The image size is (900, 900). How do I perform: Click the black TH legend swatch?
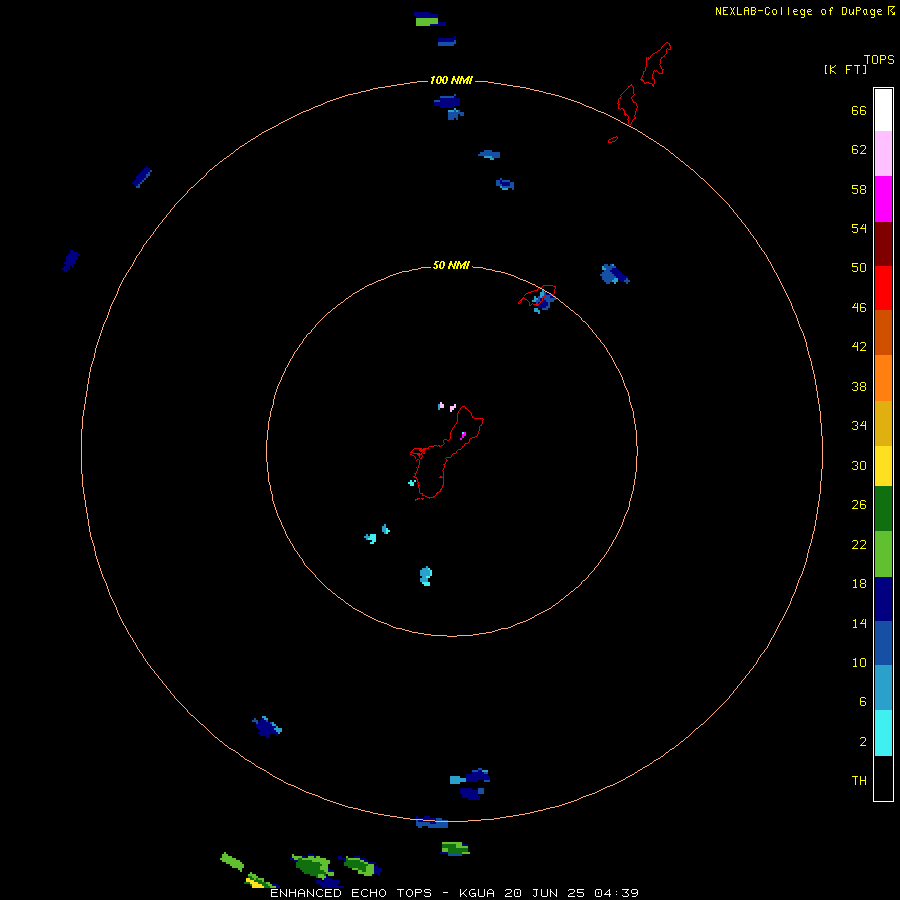coord(883,778)
